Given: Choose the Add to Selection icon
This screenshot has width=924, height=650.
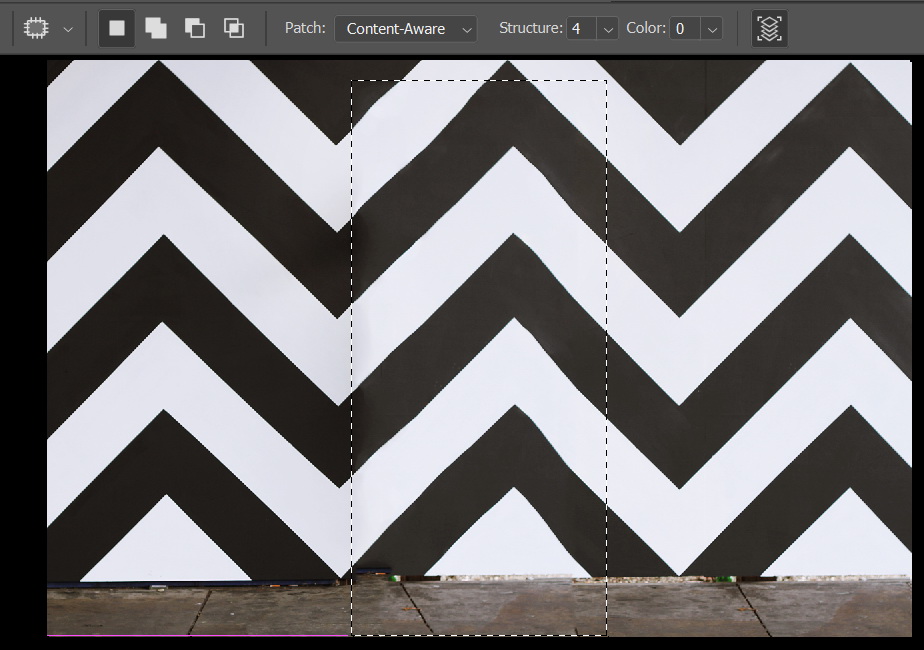Looking at the screenshot, I should (x=156, y=28).
